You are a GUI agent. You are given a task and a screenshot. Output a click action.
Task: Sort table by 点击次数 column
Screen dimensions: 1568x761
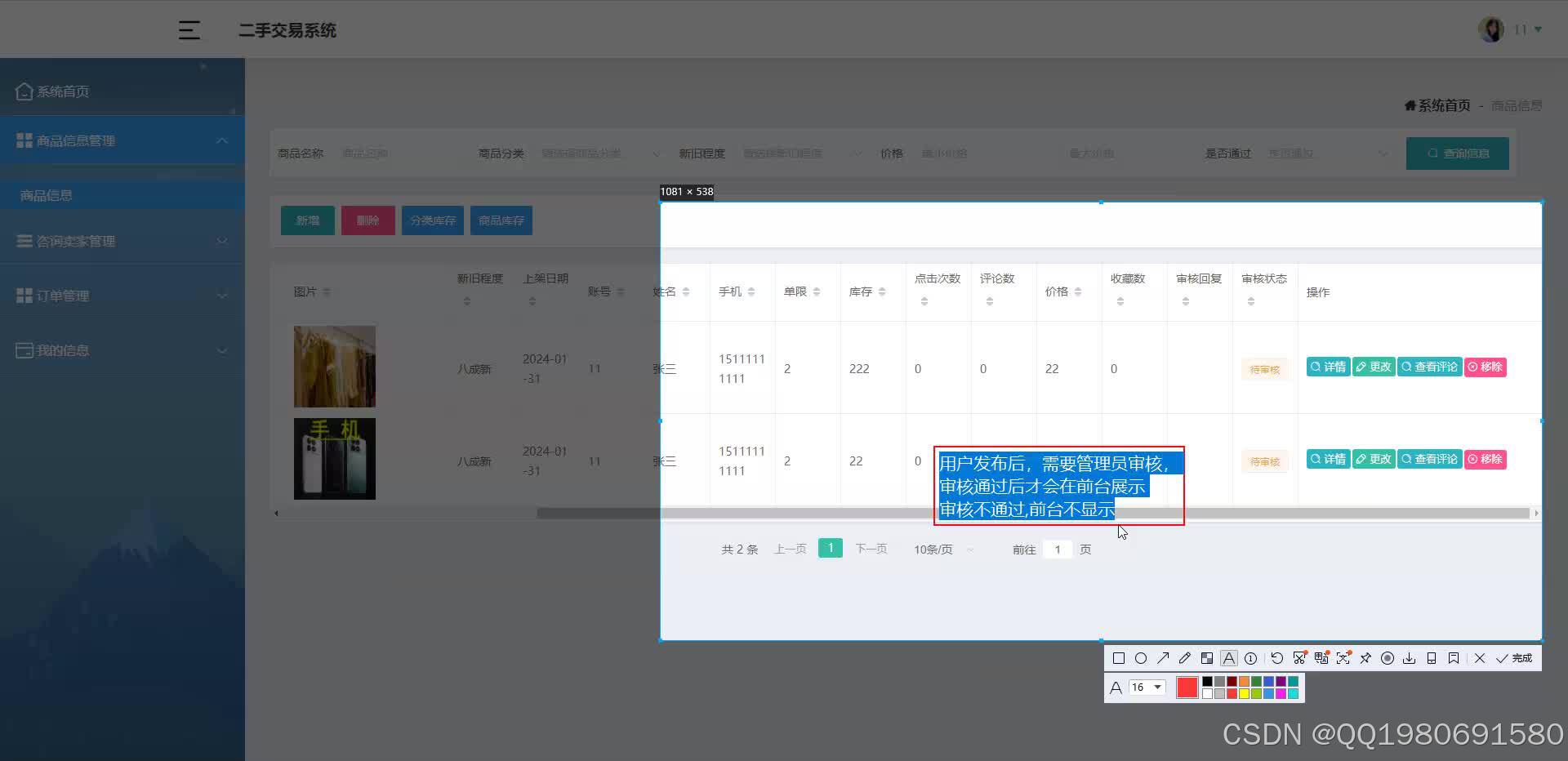pos(924,302)
